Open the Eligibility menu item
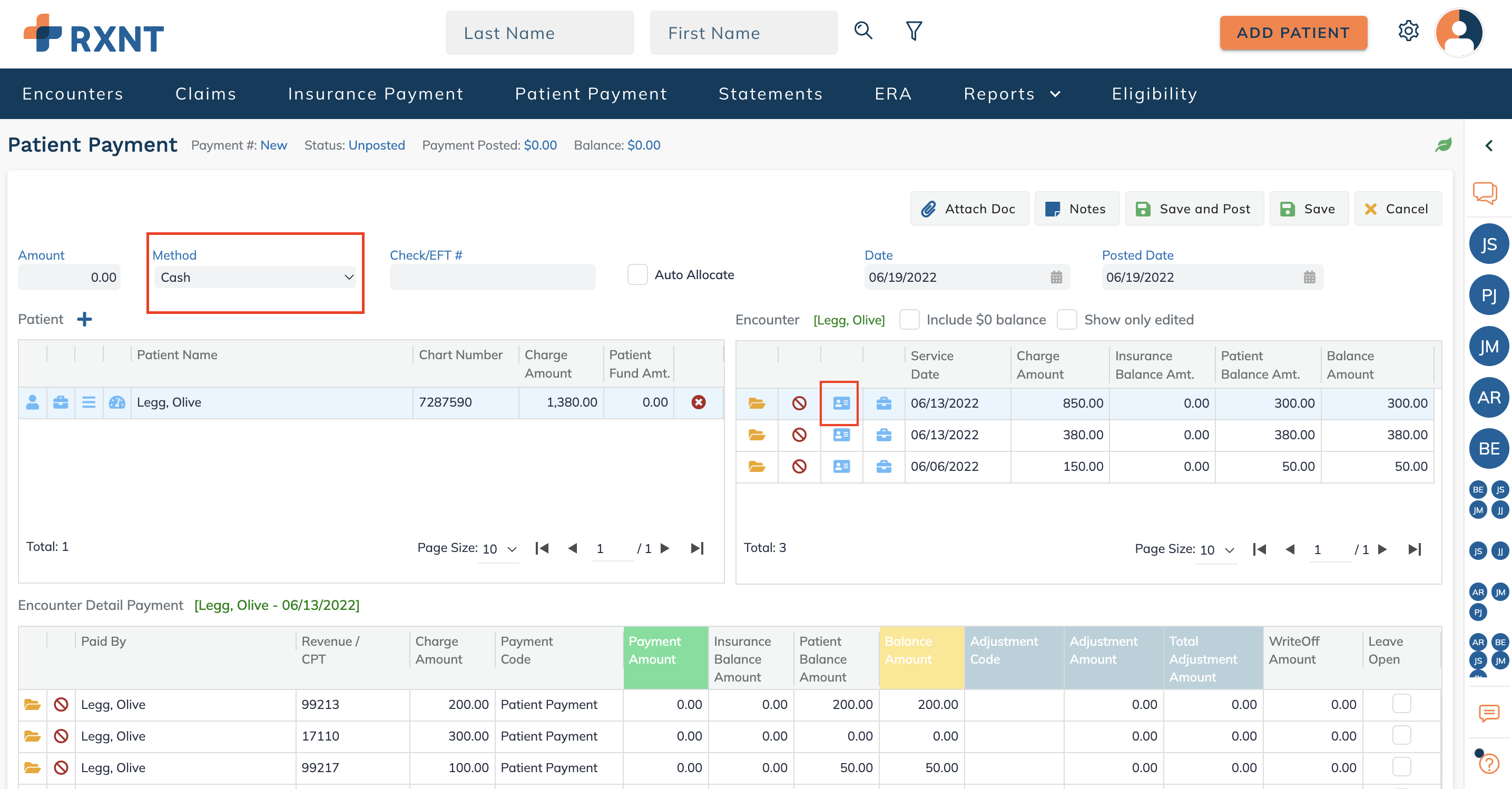 point(1154,94)
